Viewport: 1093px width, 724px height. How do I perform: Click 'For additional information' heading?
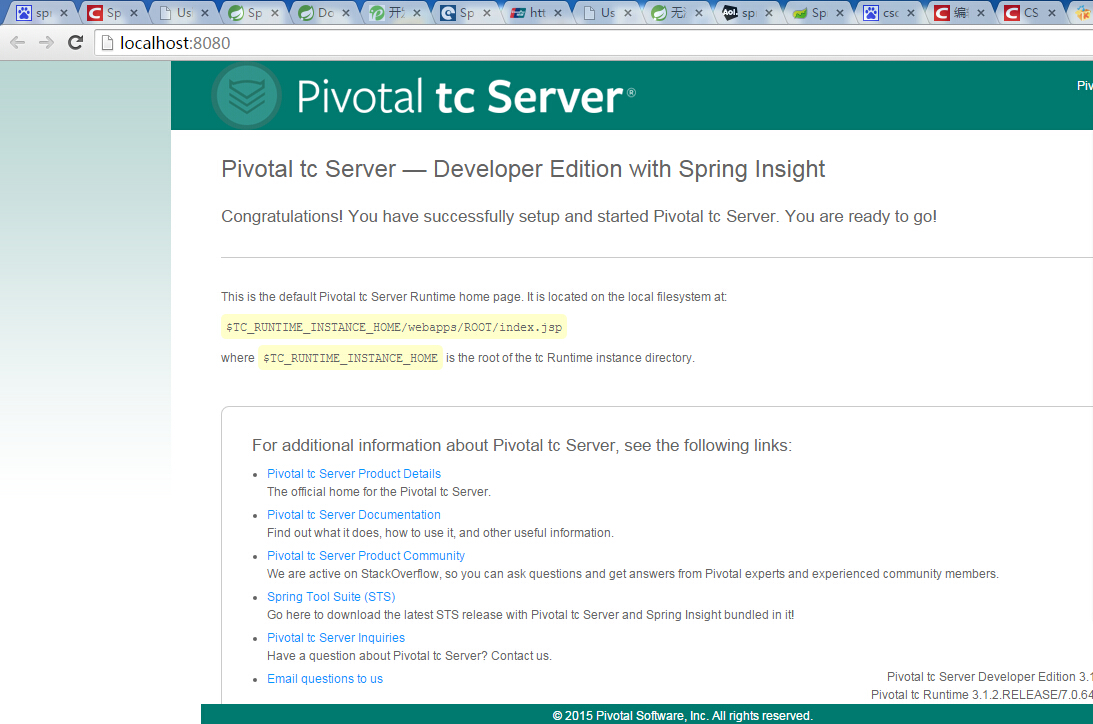point(522,445)
